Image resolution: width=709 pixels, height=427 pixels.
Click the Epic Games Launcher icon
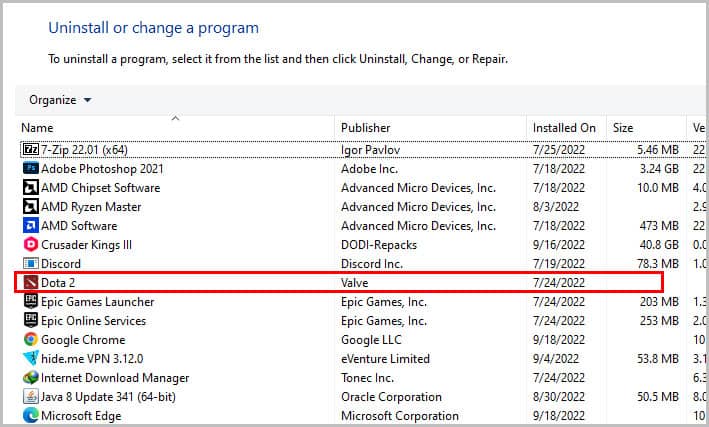31,301
